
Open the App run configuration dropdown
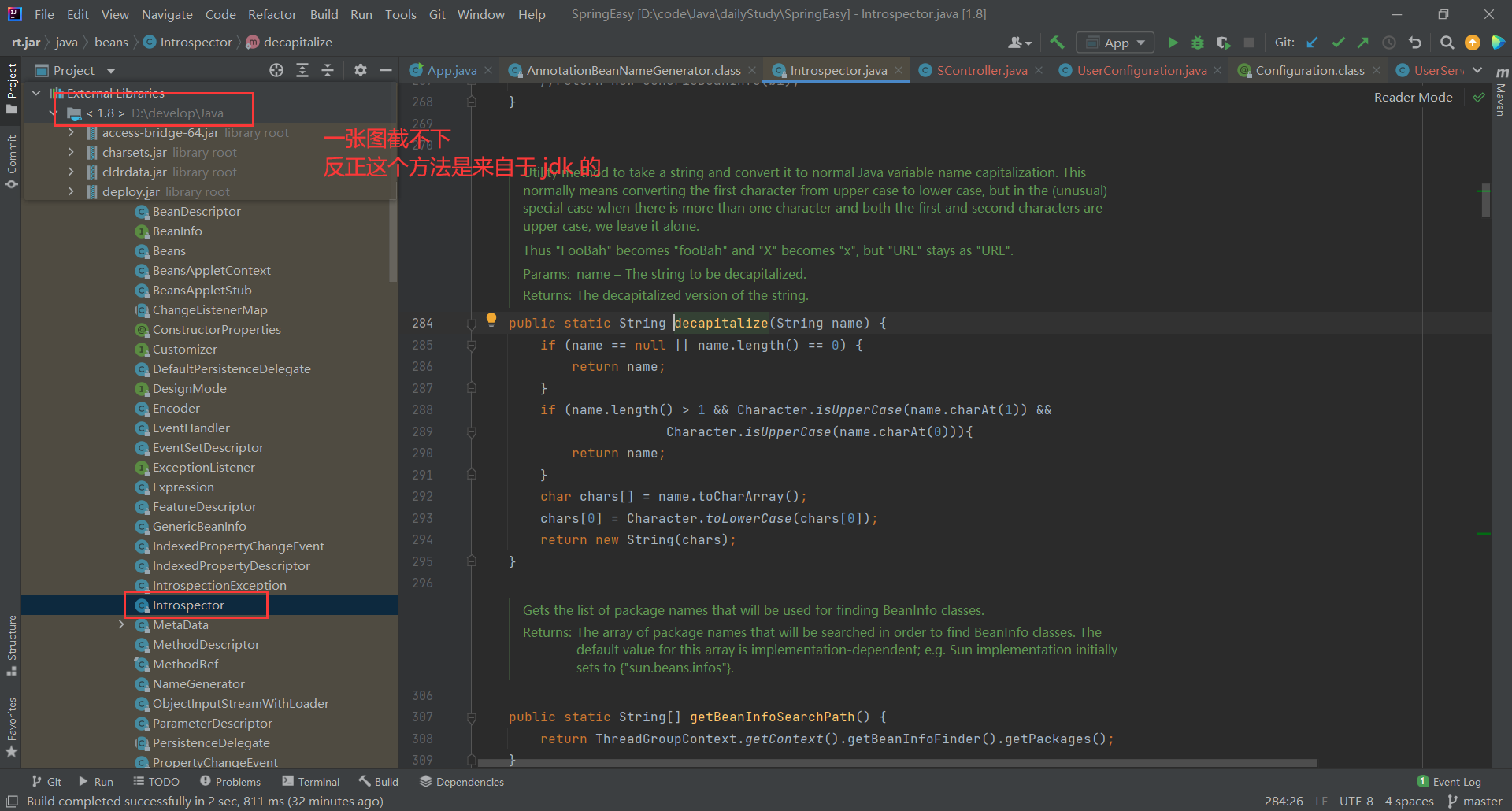[1115, 43]
